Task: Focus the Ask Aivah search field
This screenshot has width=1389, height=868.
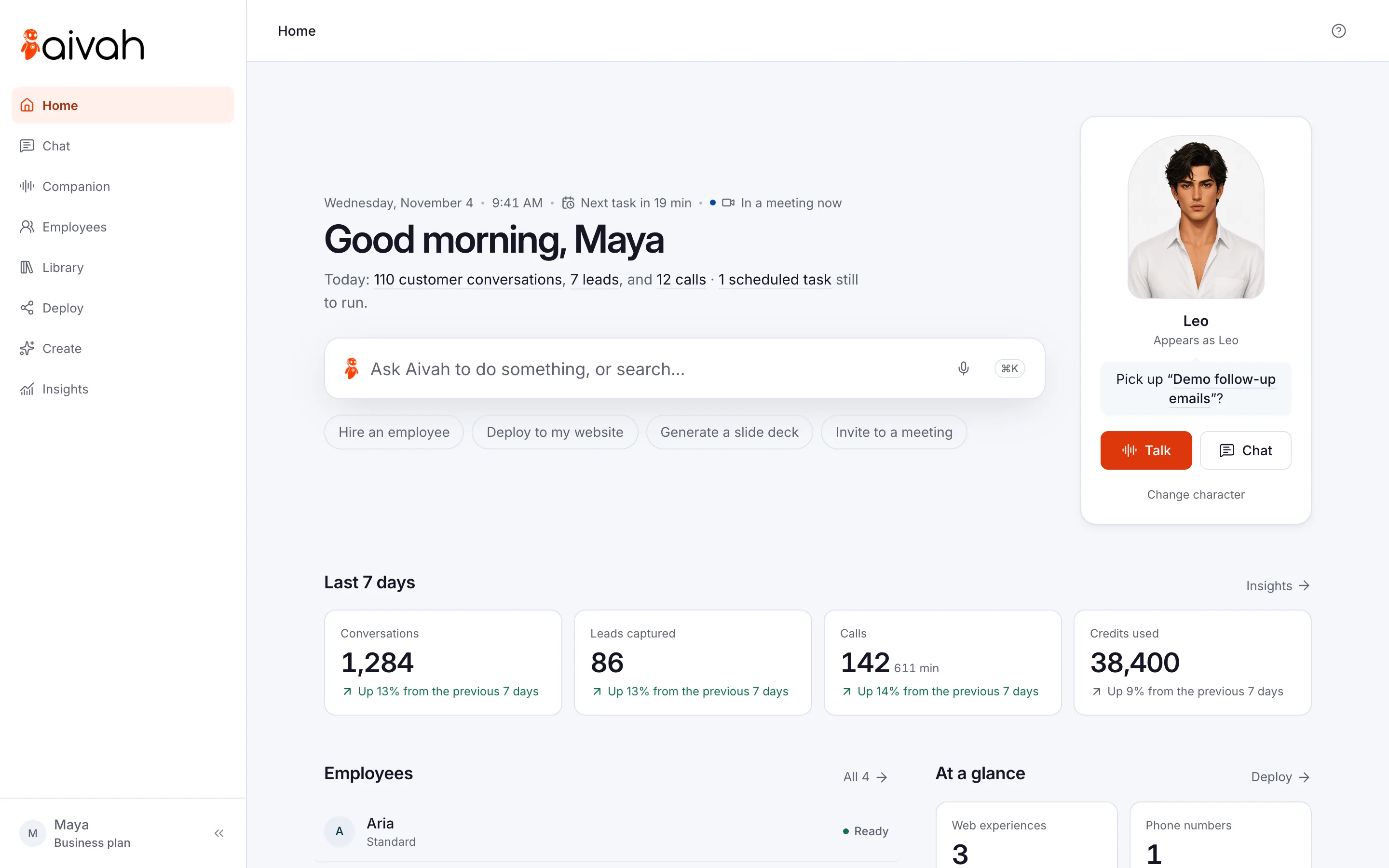Action: [x=684, y=368]
